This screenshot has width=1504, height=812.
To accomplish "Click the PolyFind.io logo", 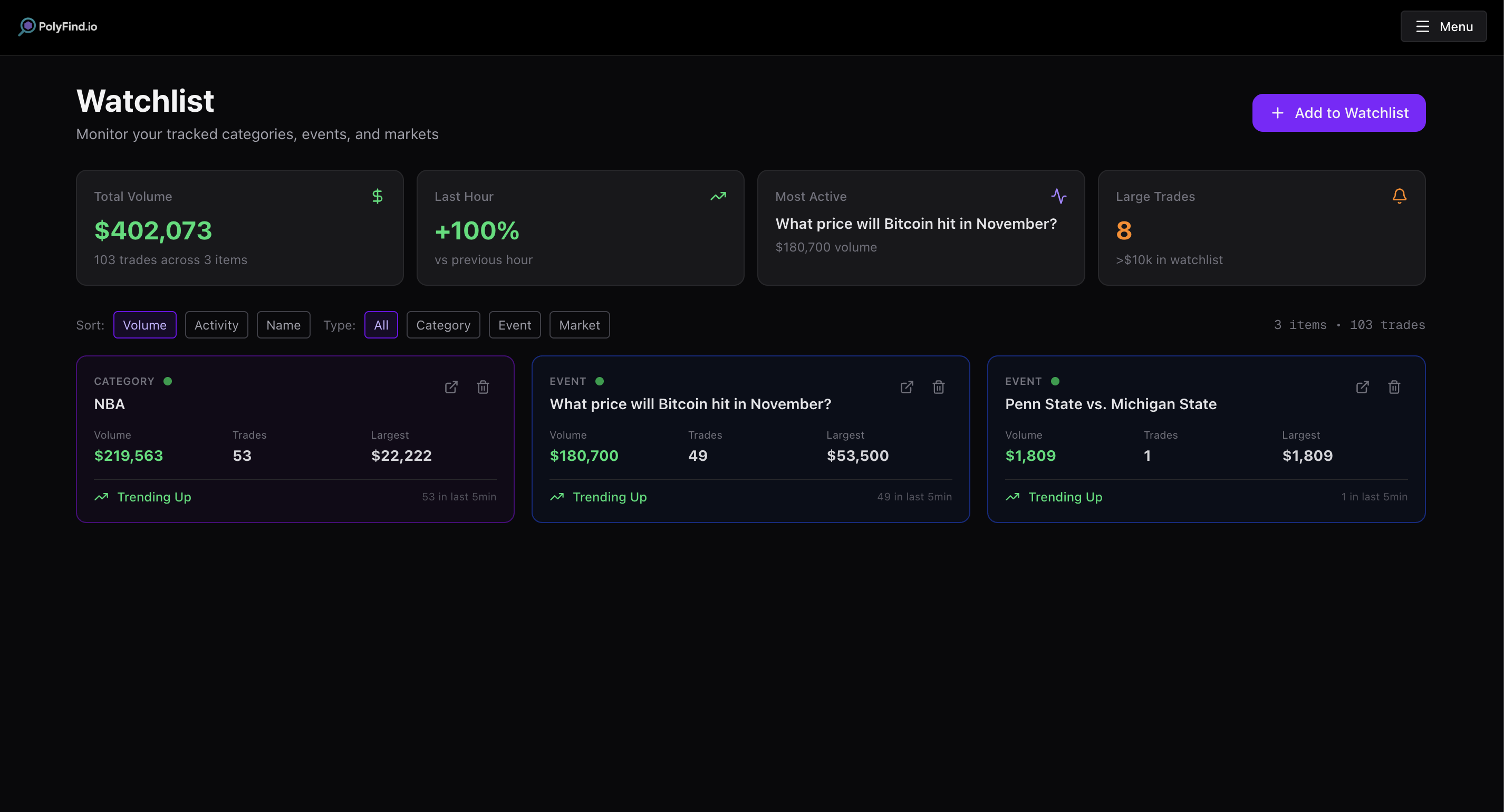I will (x=58, y=26).
